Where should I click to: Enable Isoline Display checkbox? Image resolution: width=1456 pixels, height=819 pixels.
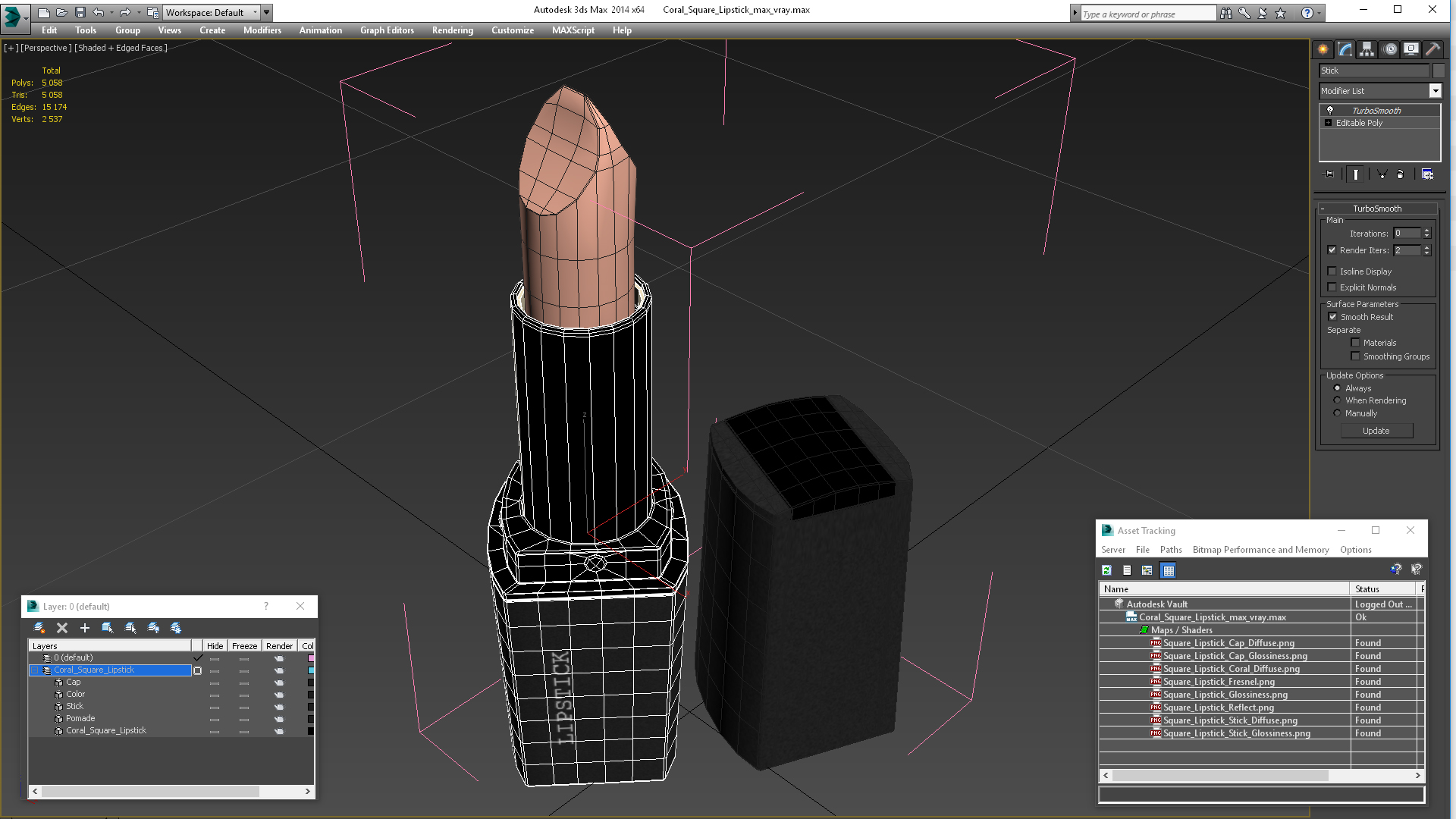1332,271
